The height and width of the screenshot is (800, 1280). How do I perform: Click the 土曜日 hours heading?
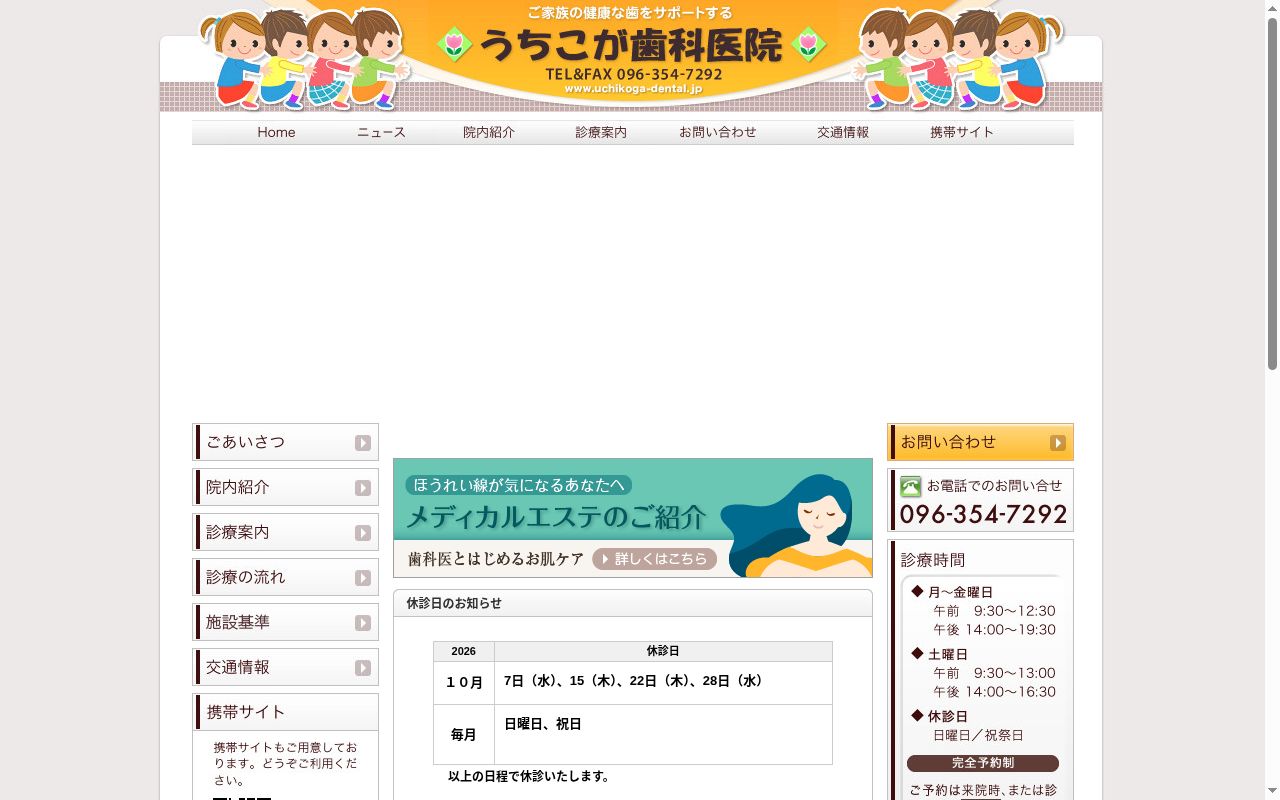pyautogui.click(x=948, y=654)
